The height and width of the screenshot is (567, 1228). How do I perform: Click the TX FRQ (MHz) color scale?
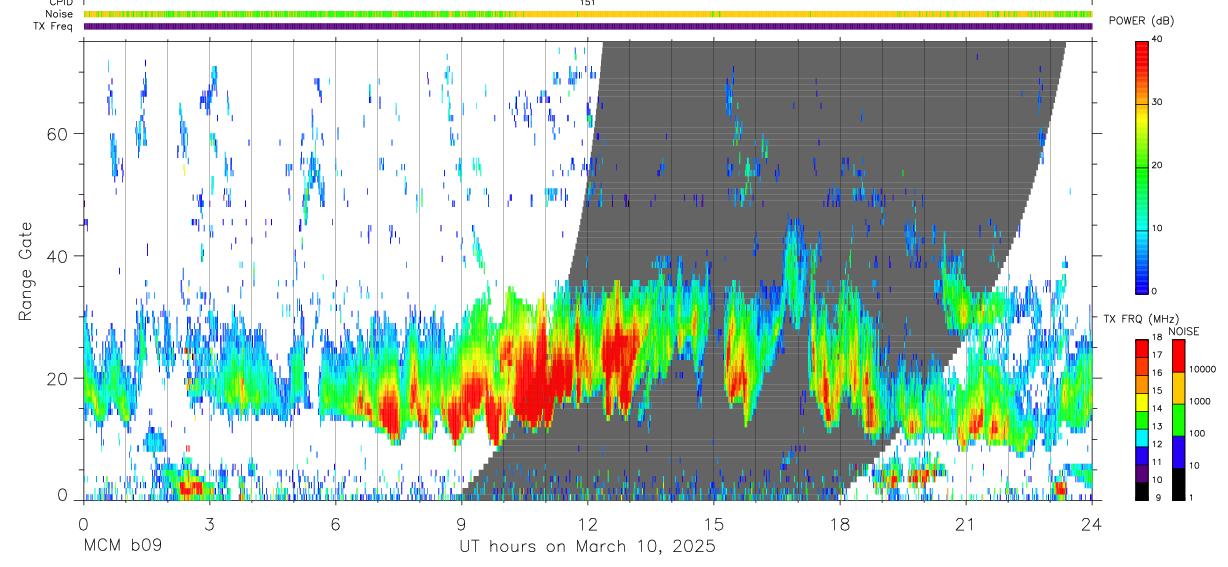pyautogui.click(x=1141, y=419)
